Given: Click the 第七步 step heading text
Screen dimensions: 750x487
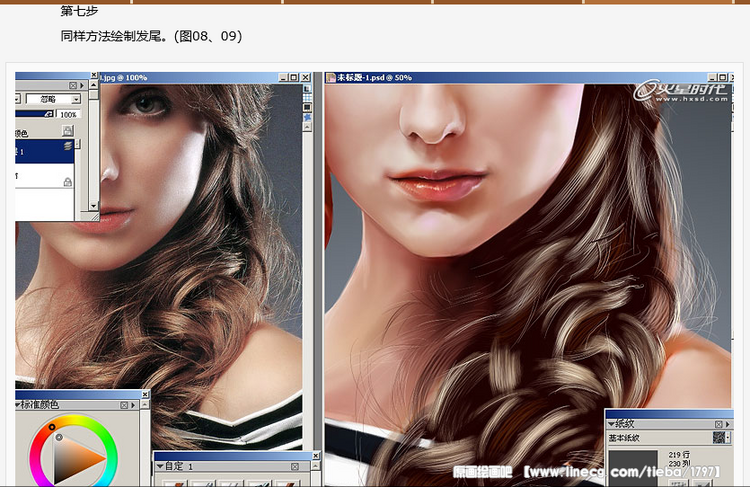Looking at the screenshot, I should point(79,11).
